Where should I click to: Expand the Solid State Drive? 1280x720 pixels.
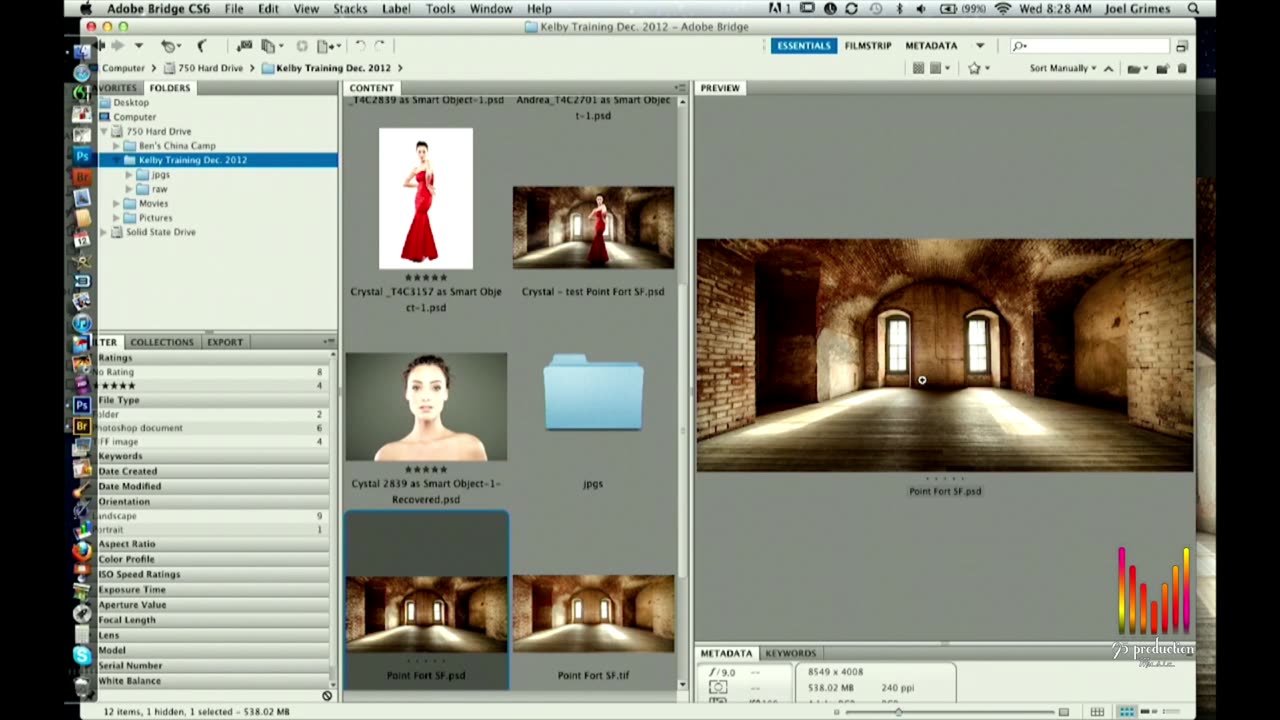(103, 232)
